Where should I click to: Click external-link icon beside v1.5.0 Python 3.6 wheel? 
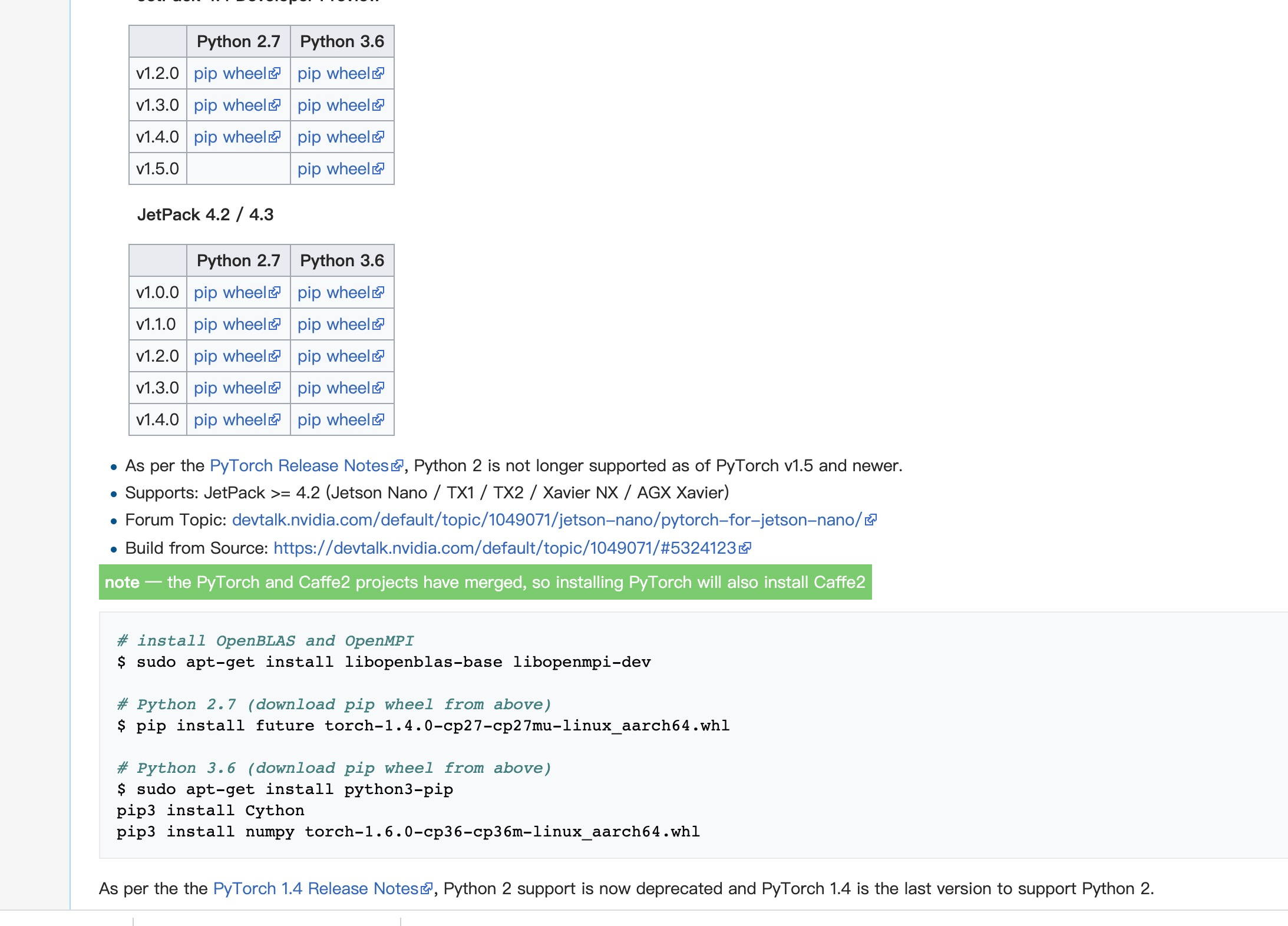(378, 169)
